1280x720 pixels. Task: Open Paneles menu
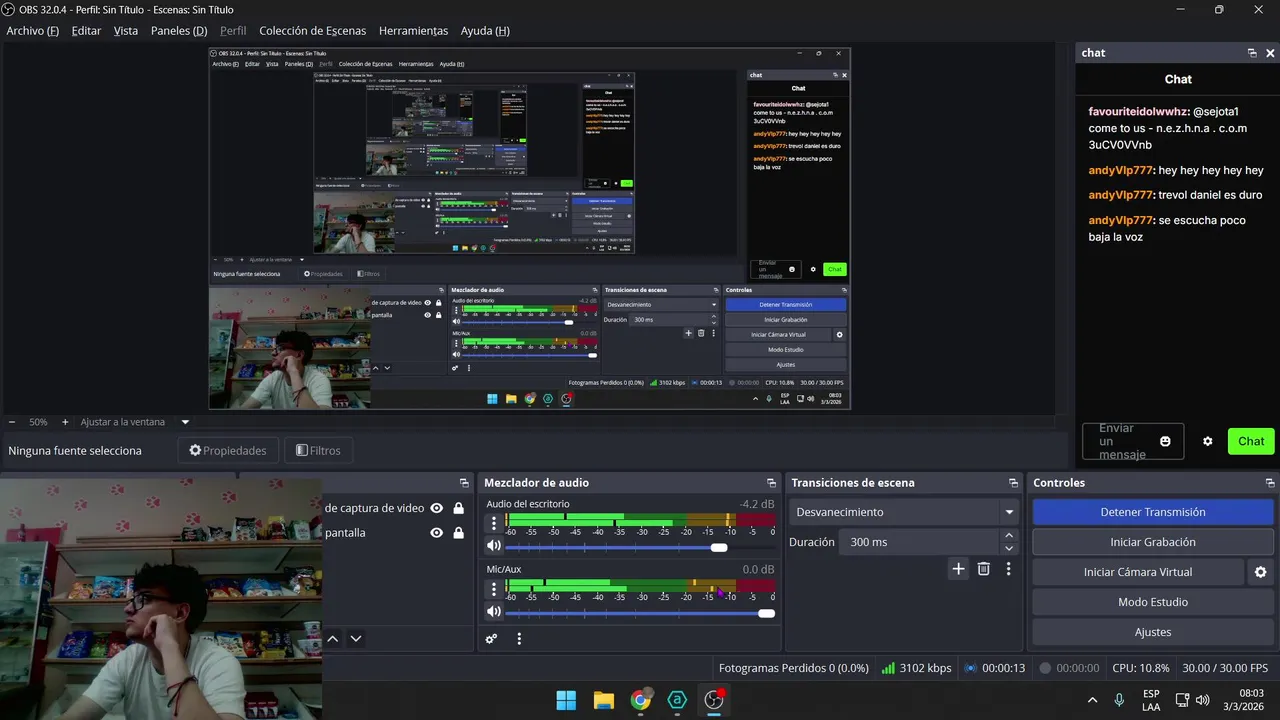[x=179, y=31]
